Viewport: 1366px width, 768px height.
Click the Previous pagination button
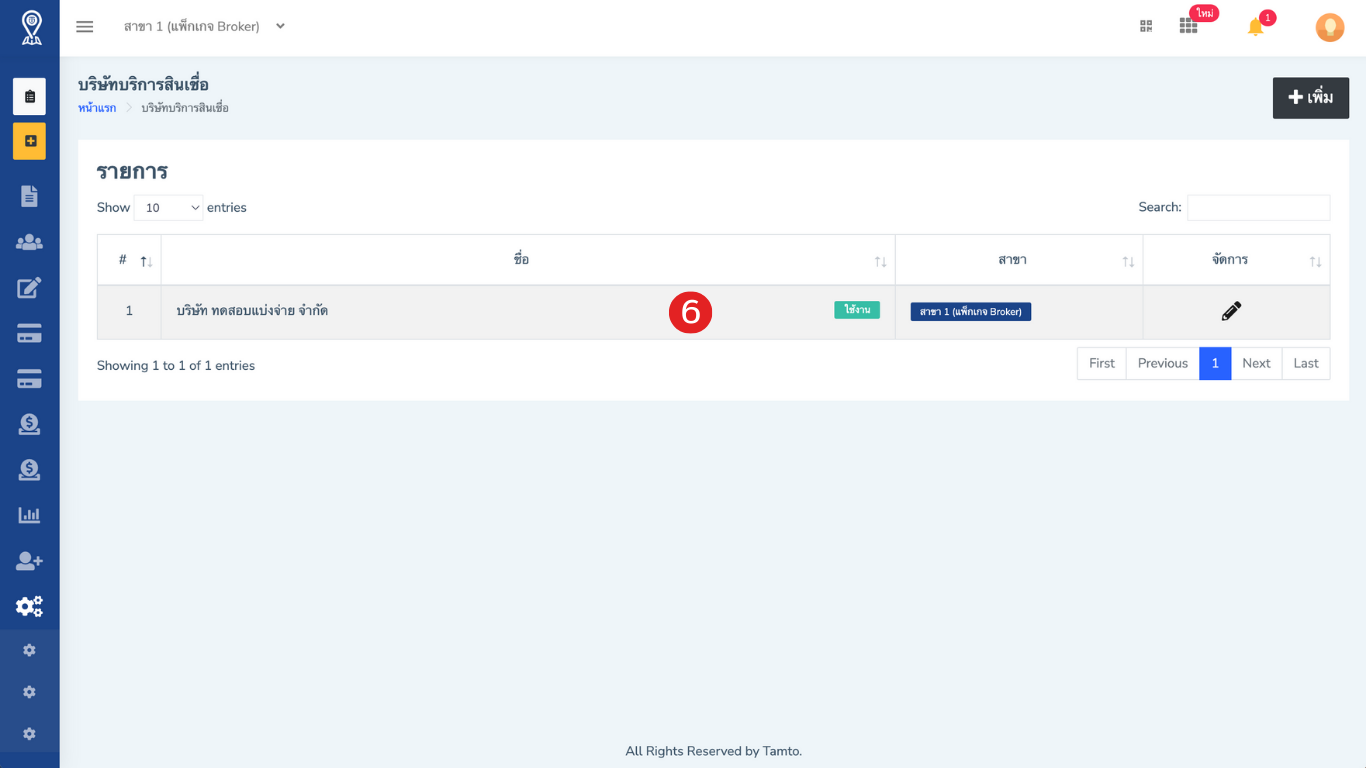tap(1163, 363)
